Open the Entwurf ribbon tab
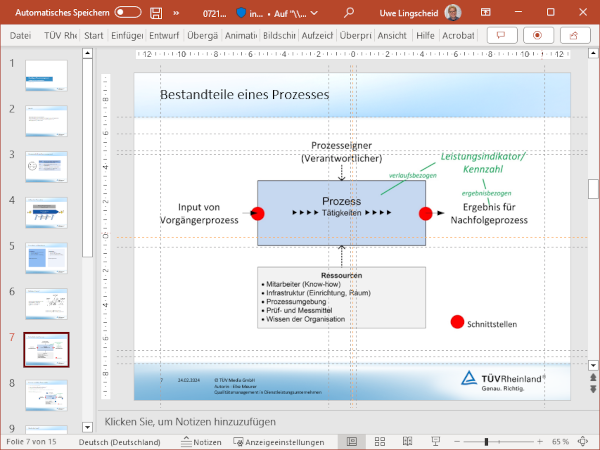The height and width of the screenshot is (450, 600). pyautogui.click(x=163, y=35)
